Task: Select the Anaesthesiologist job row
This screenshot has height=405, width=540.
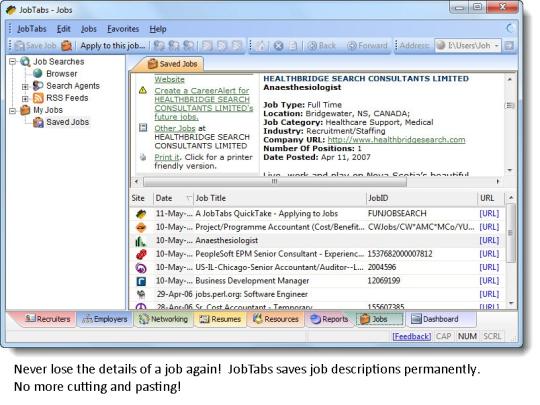Action: 317,241
